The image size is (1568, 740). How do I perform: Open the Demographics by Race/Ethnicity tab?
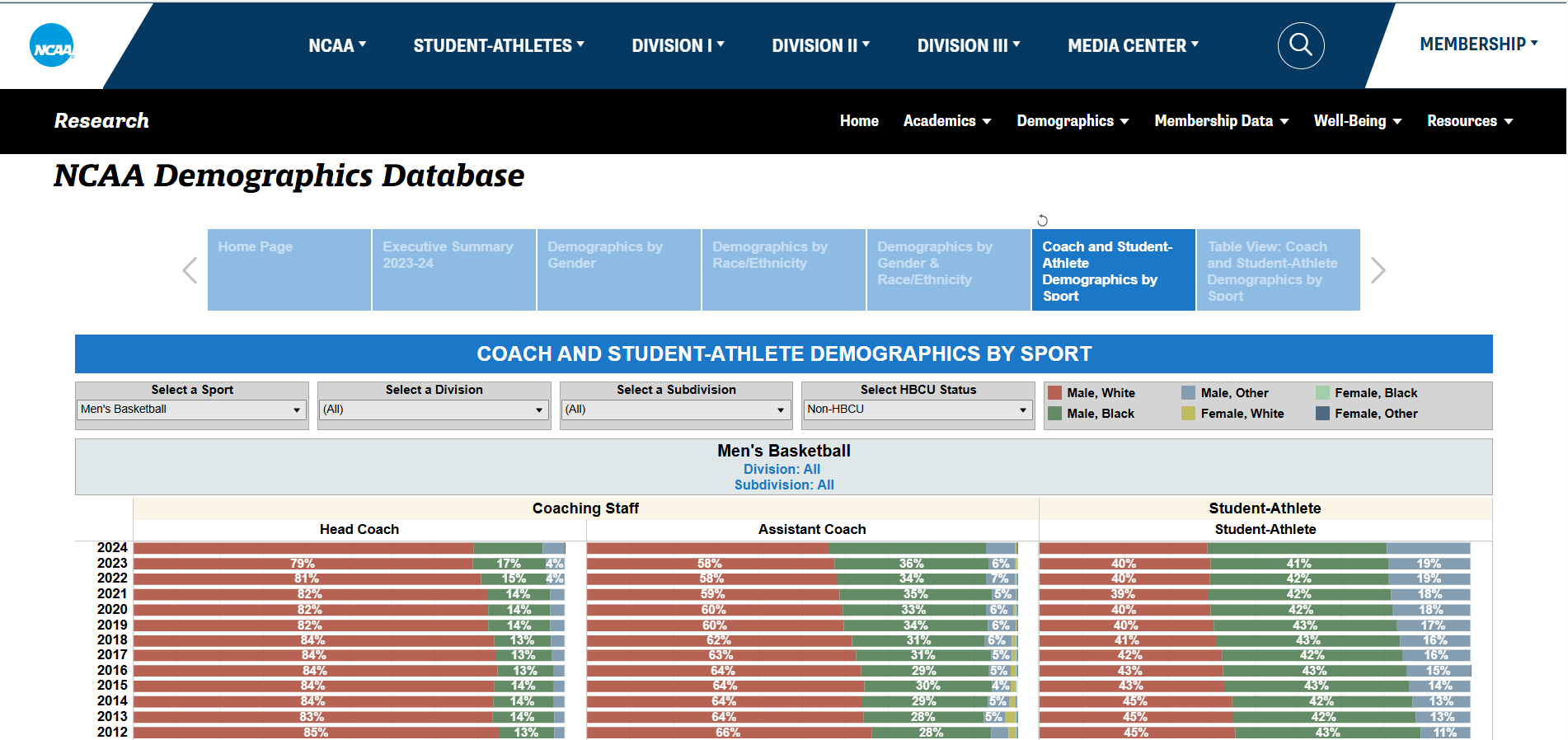(x=784, y=269)
